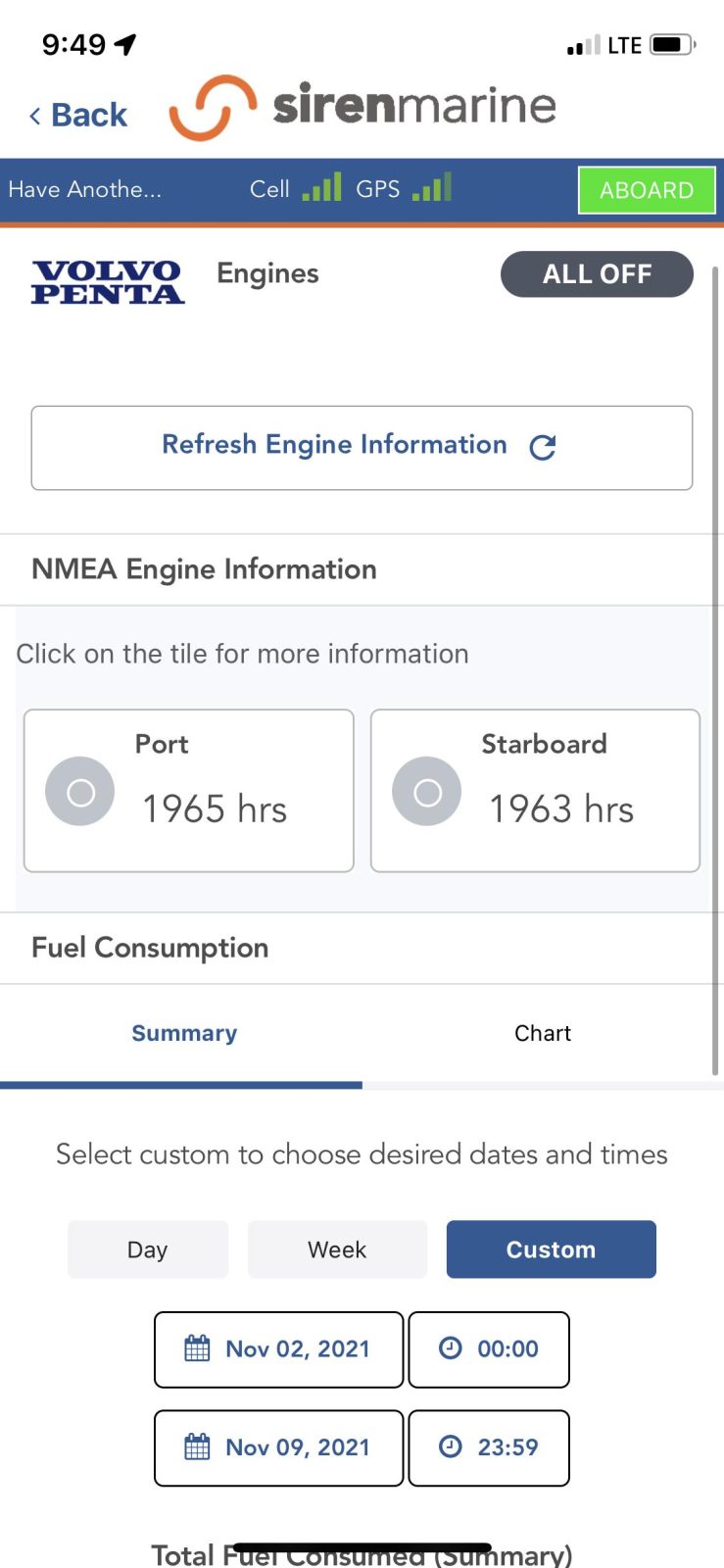This screenshot has height=1568, width=724.
Task: Tap the GPS signal strength bars
Action: tap(432, 187)
